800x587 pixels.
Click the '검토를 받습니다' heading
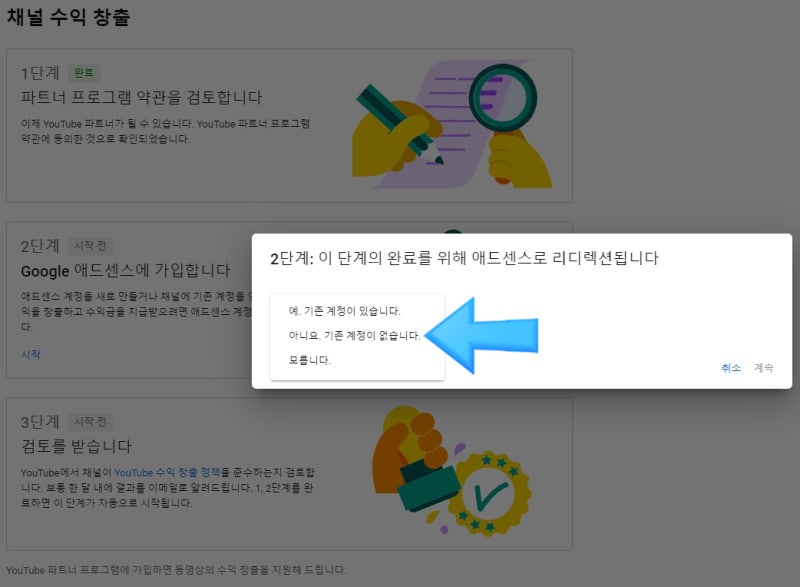pyautogui.click(x=76, y=446)
